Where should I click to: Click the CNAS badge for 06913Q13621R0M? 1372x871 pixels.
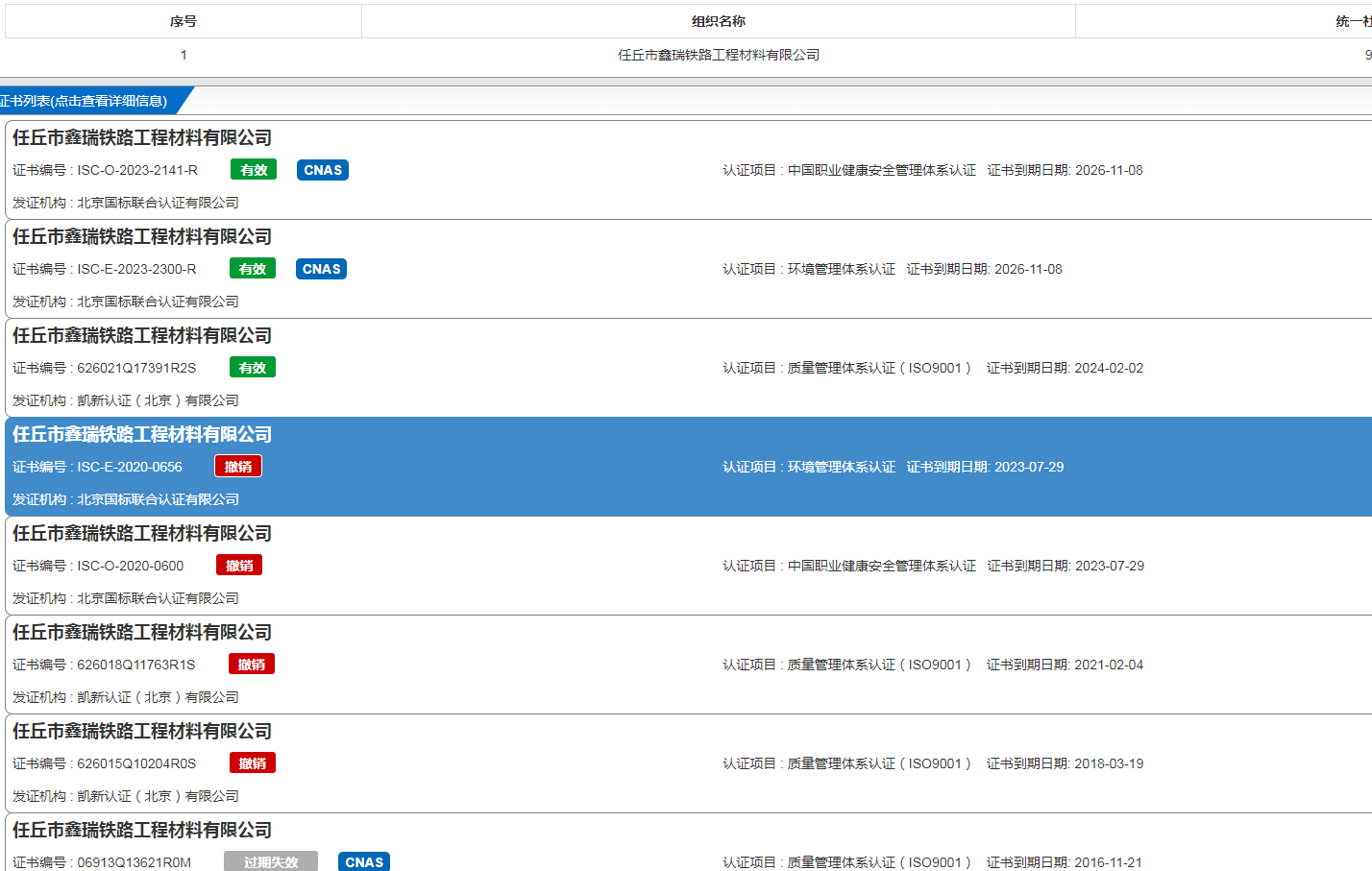[364, 861]
